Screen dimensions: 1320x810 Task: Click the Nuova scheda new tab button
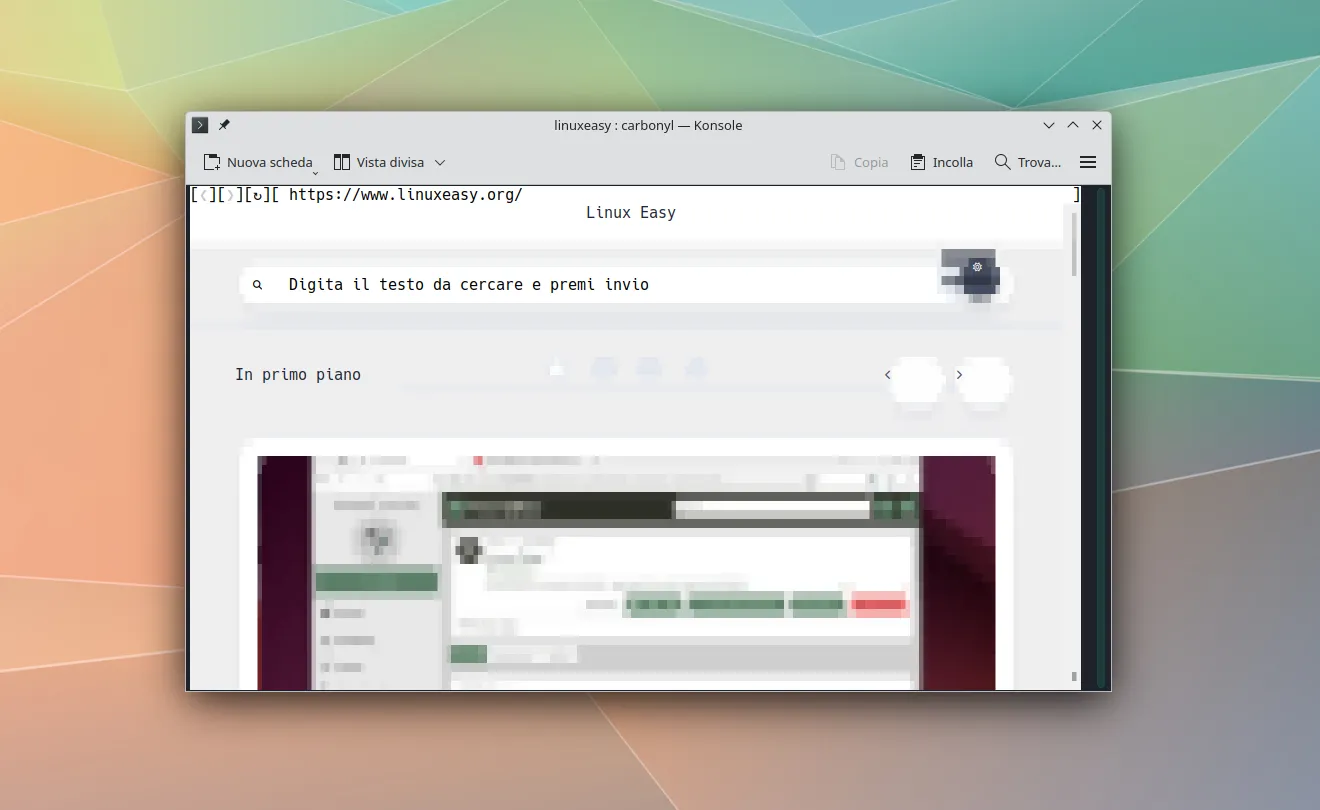pyautogui.click(x=258, y=162)
